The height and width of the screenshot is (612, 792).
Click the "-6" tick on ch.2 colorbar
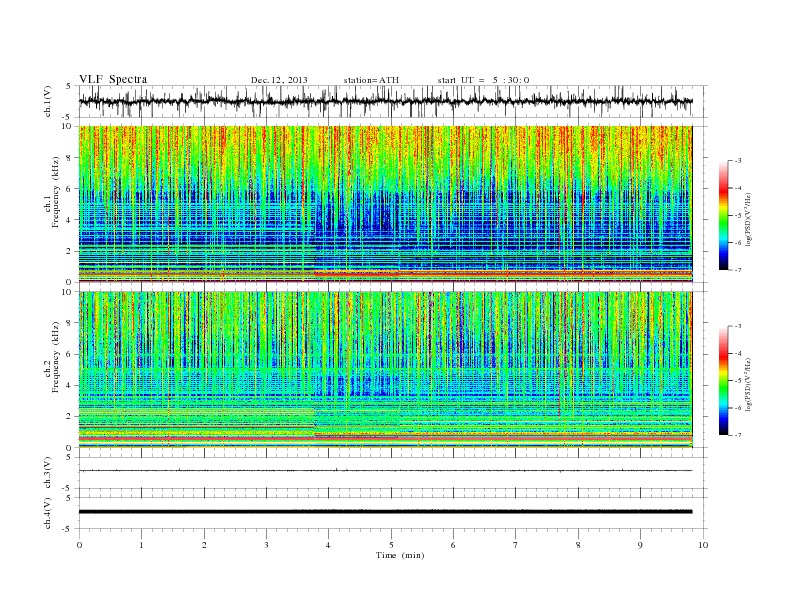pyautogui.click(x=738, y=408)
